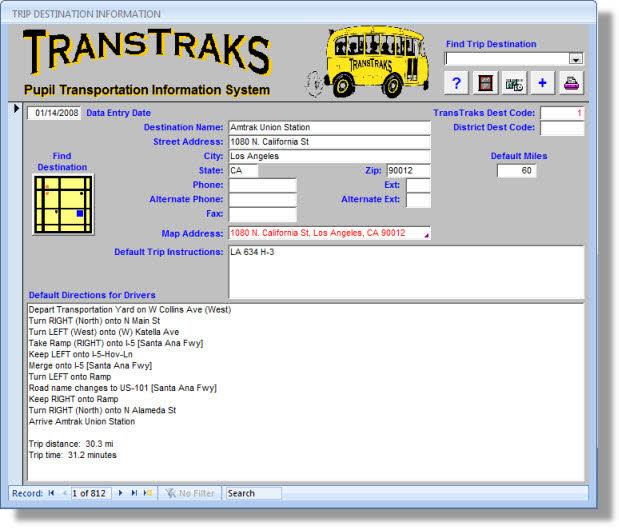Click the record selector arrow at left
619x528 pixels.
16,109
